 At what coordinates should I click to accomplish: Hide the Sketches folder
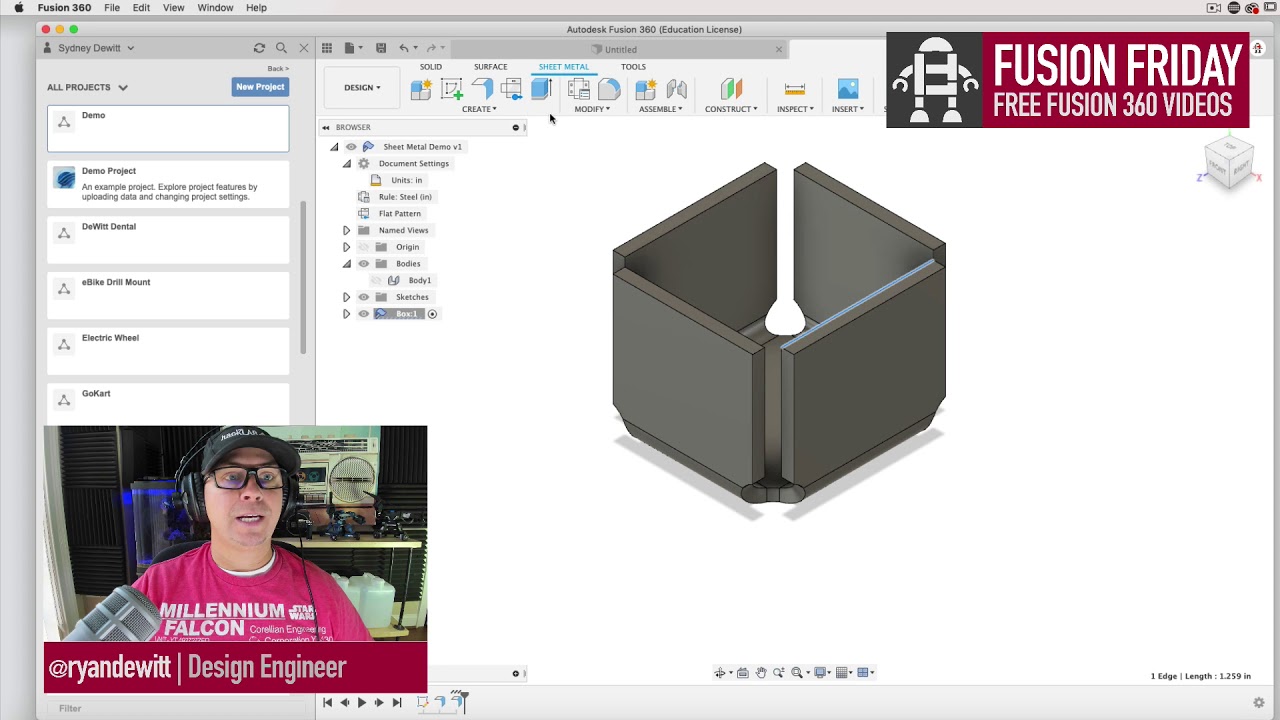coord(364,297)
